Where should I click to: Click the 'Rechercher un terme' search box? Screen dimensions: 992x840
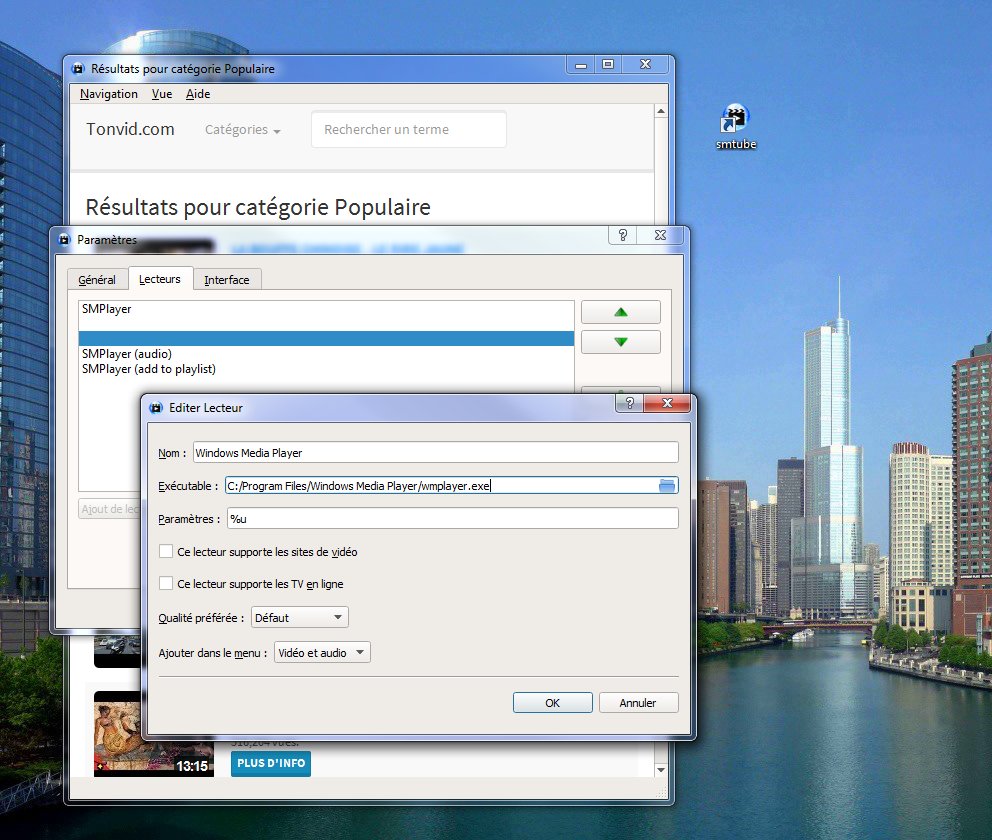pos(409,130)
